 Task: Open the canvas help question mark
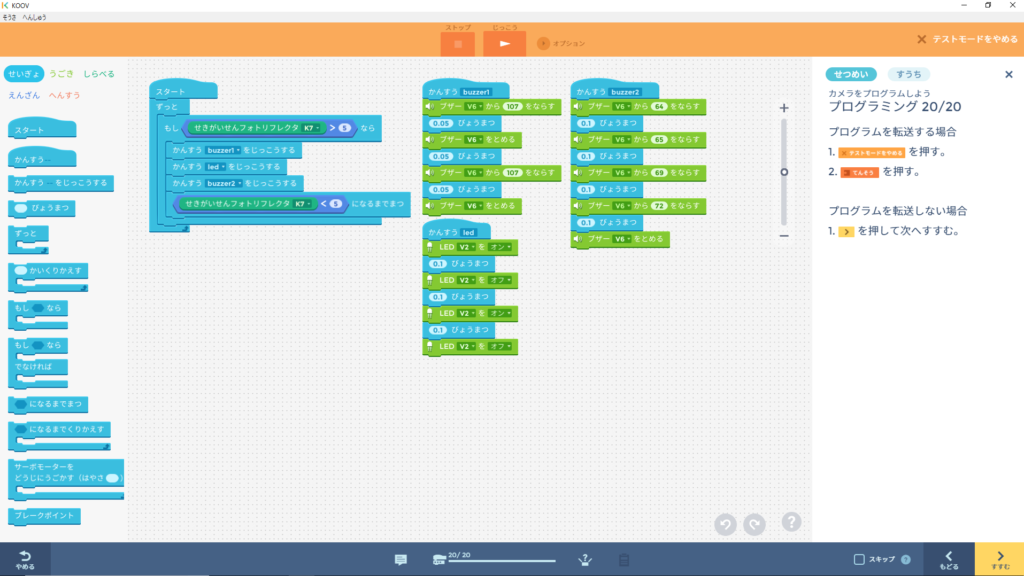click(791, 522)
